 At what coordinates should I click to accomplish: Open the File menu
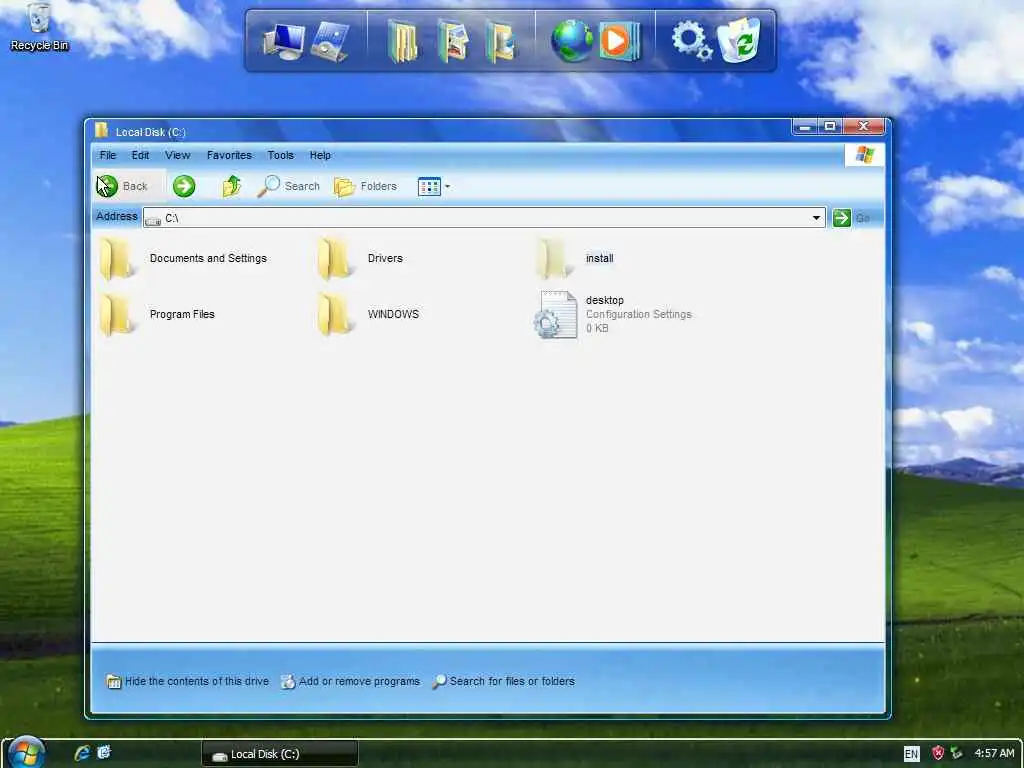(x=108, y=155)
